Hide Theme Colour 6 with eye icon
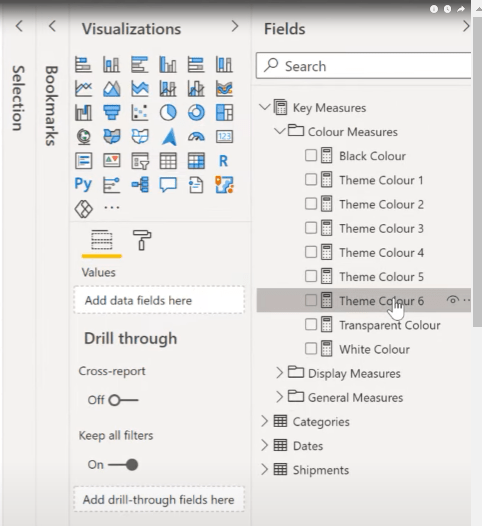482x526 pixels. click(x=452, y=300)
